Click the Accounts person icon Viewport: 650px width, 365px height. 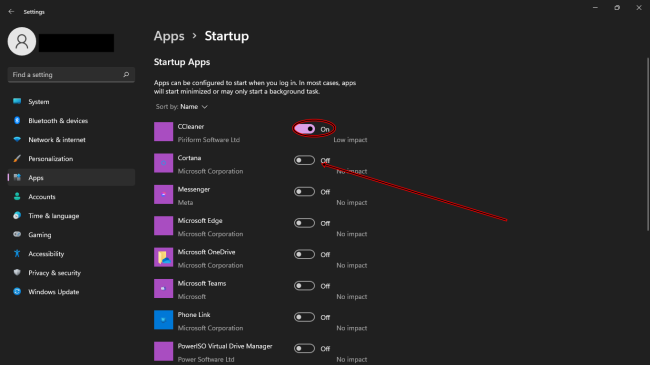pyautogui.click(x=17, y=197)
